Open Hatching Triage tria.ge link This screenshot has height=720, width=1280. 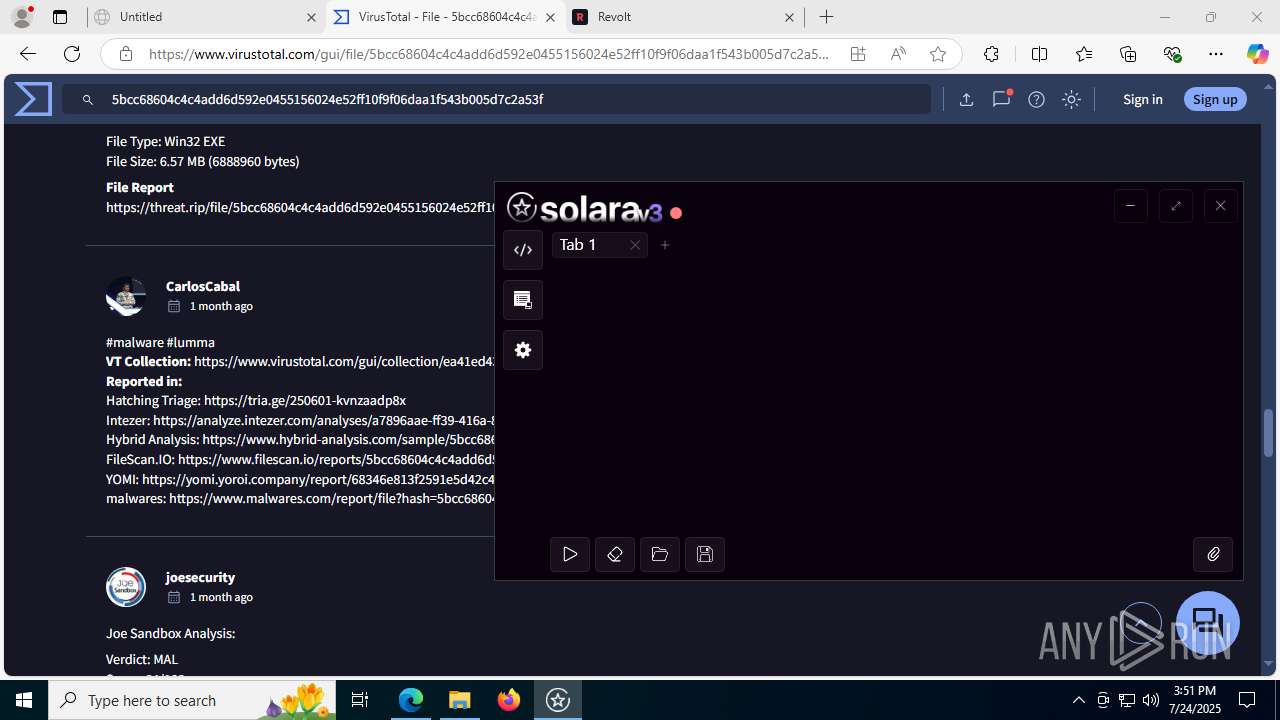pos(305,400)
